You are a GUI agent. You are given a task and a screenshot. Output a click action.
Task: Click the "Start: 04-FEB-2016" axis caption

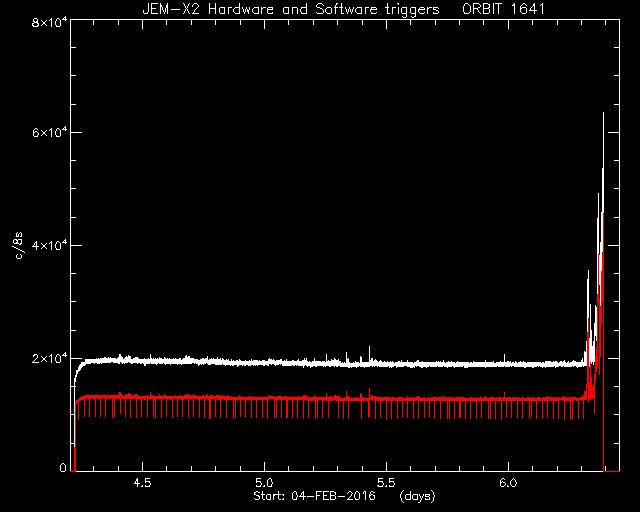[314, 496]
